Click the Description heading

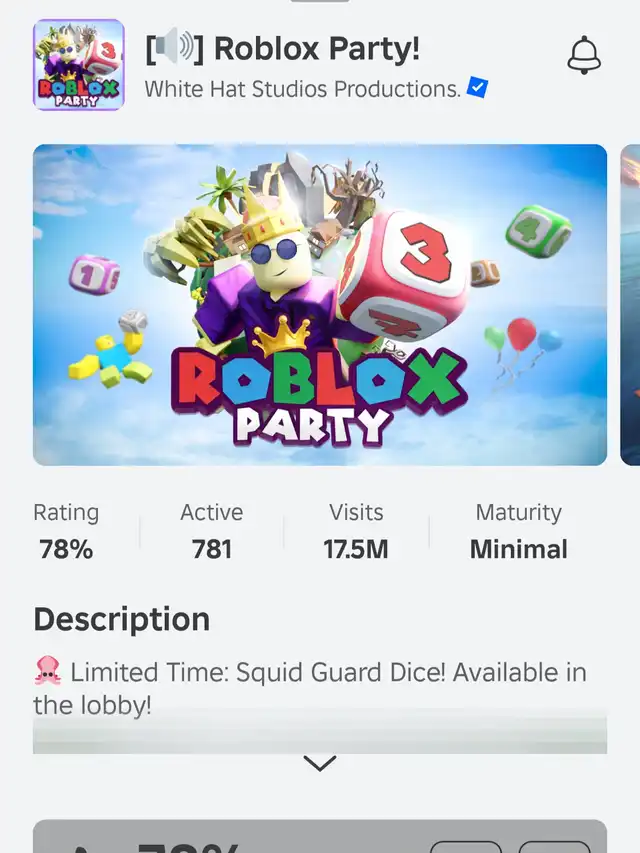tap(122, 619)
